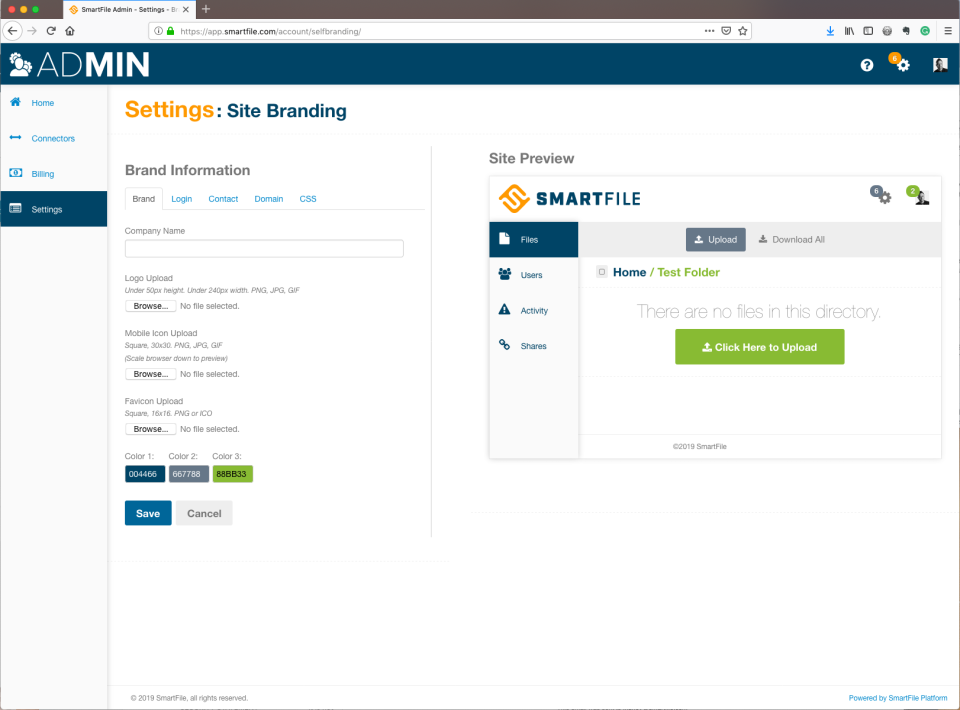Select the Billing sidebar icon
The width and height of the screenshot is (960, 710).
point(14,173)
